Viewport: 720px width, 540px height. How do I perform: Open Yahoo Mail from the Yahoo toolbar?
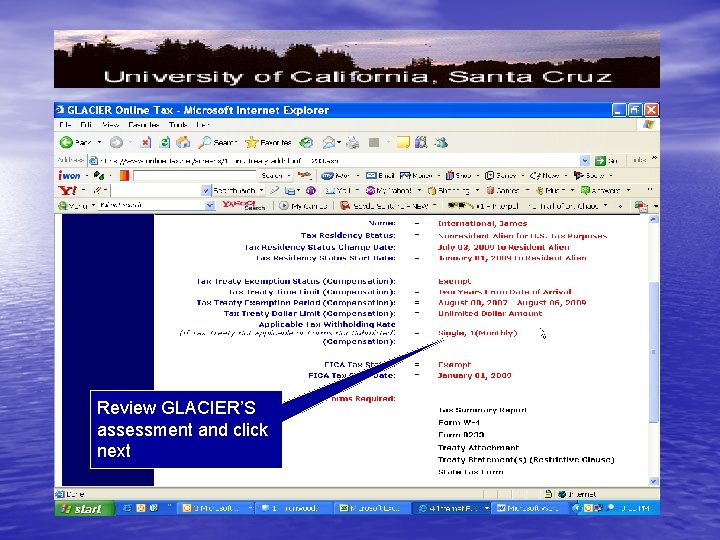338,190
